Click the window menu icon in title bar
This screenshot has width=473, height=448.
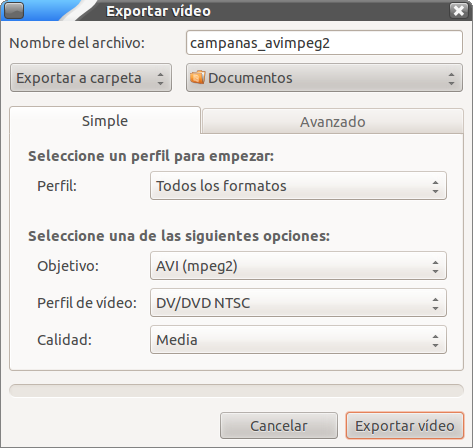(x=14, y=10)
